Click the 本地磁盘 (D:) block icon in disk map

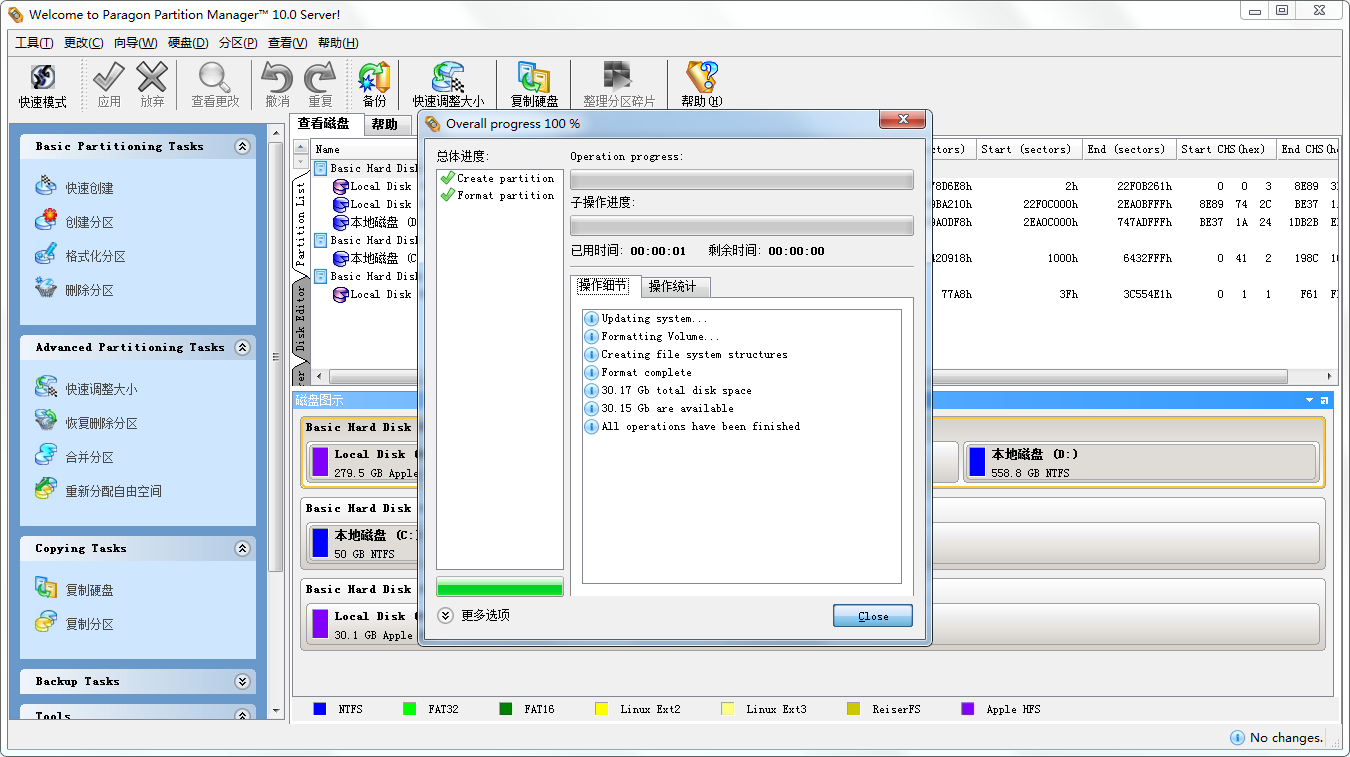click(x=977, y=461)
